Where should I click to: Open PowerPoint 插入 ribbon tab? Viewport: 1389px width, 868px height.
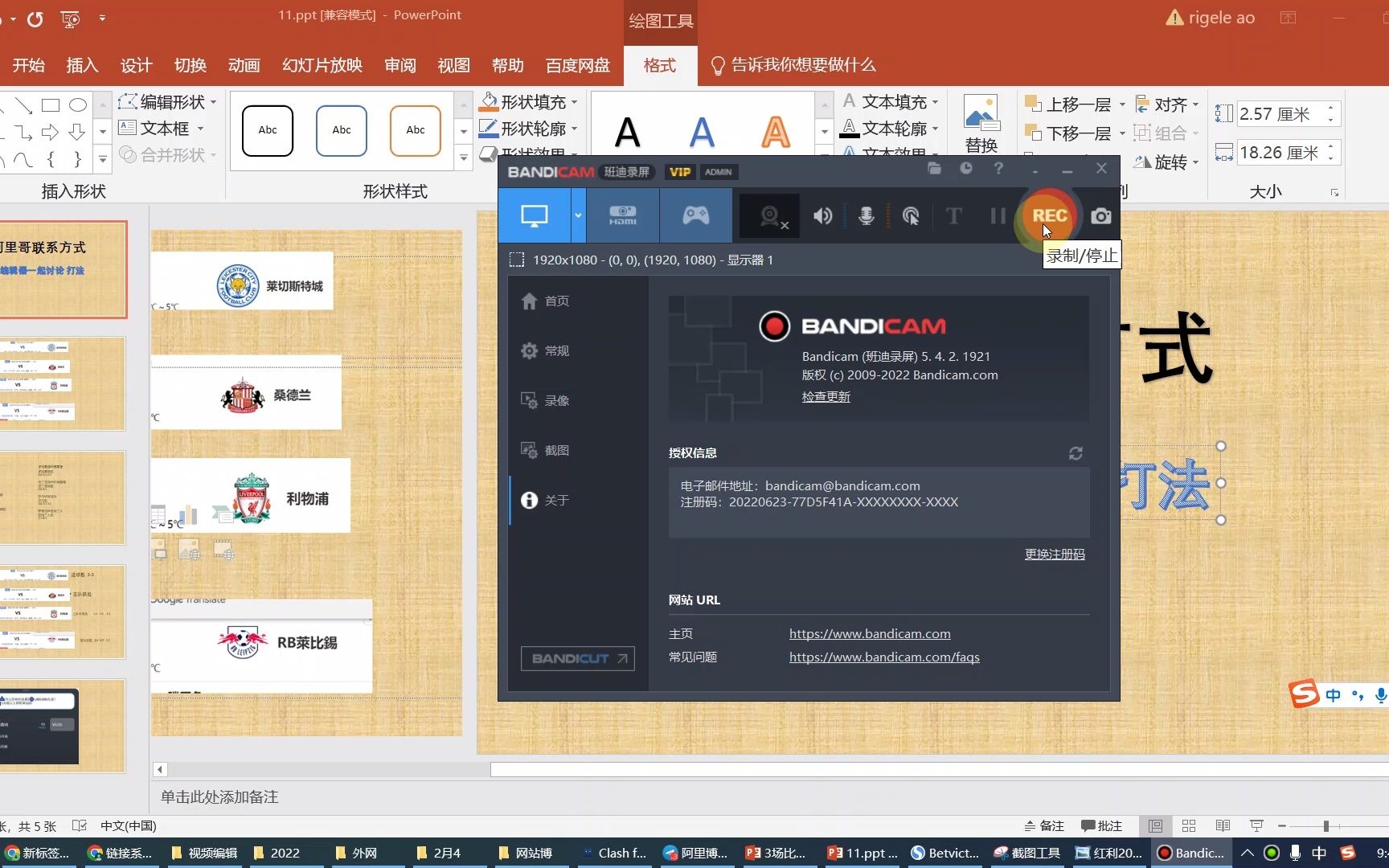82,65
